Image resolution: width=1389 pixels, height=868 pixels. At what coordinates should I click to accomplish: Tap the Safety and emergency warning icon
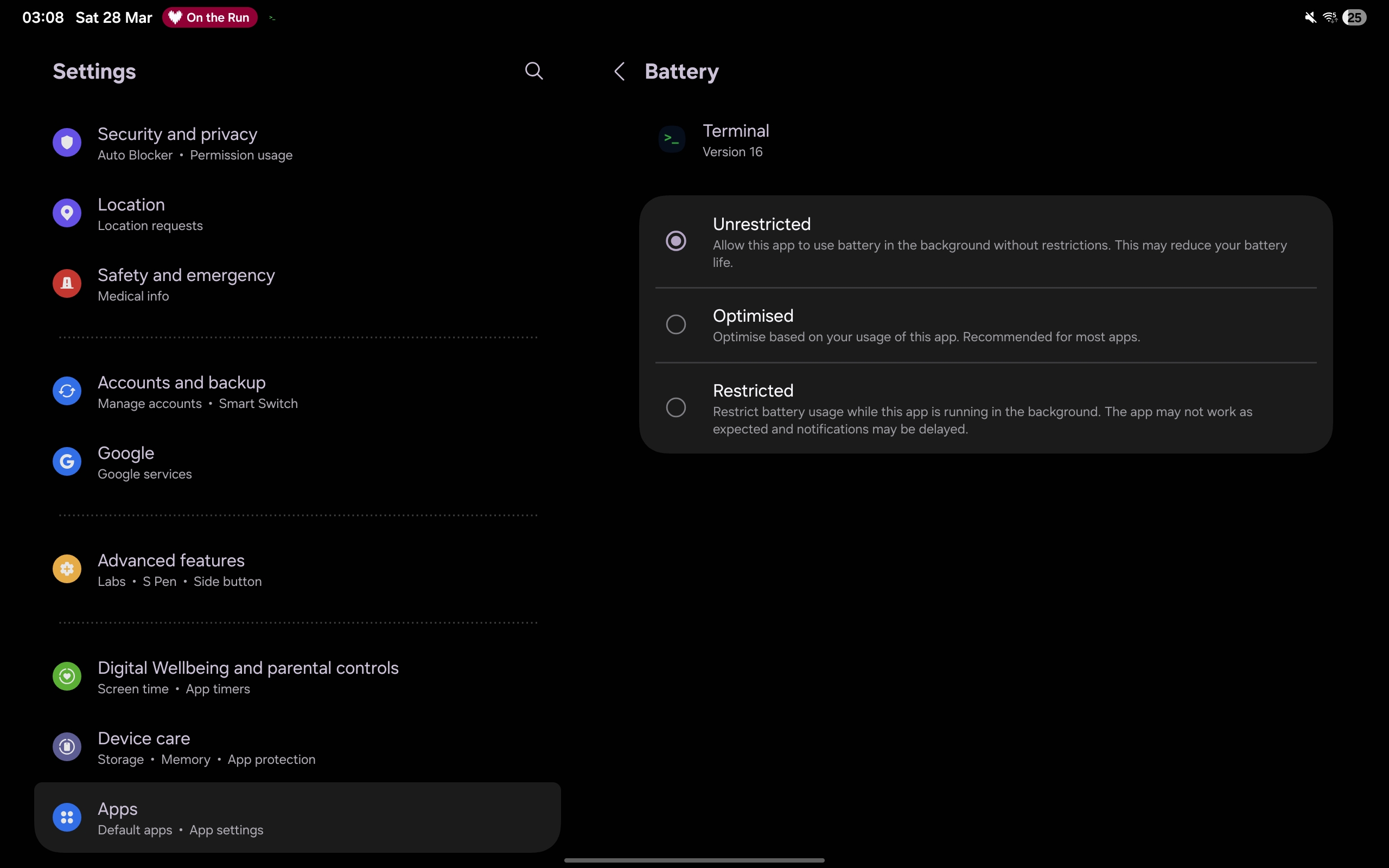[x=67, y=283]
